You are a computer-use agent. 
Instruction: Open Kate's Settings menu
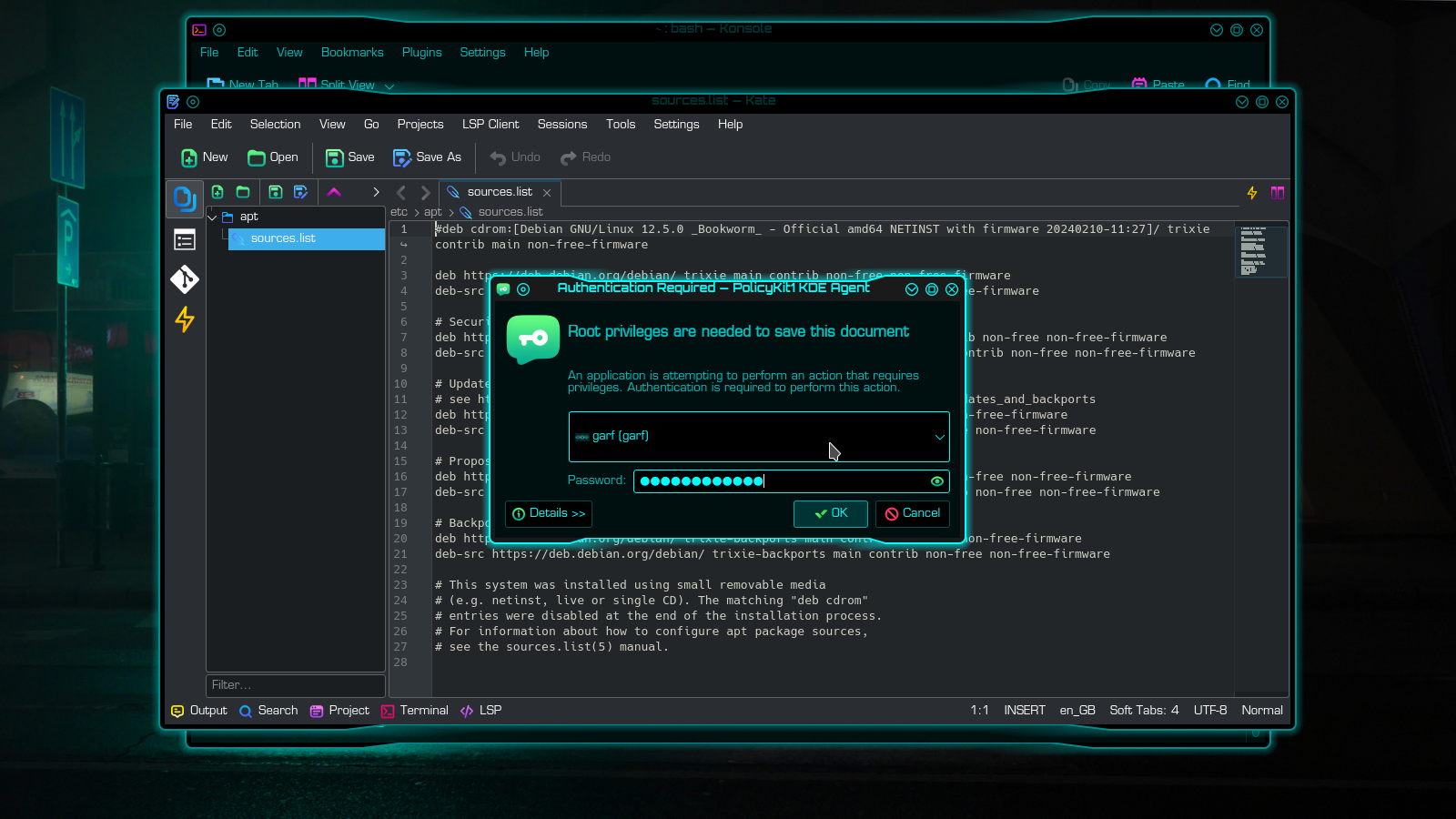tap(677, 125)
